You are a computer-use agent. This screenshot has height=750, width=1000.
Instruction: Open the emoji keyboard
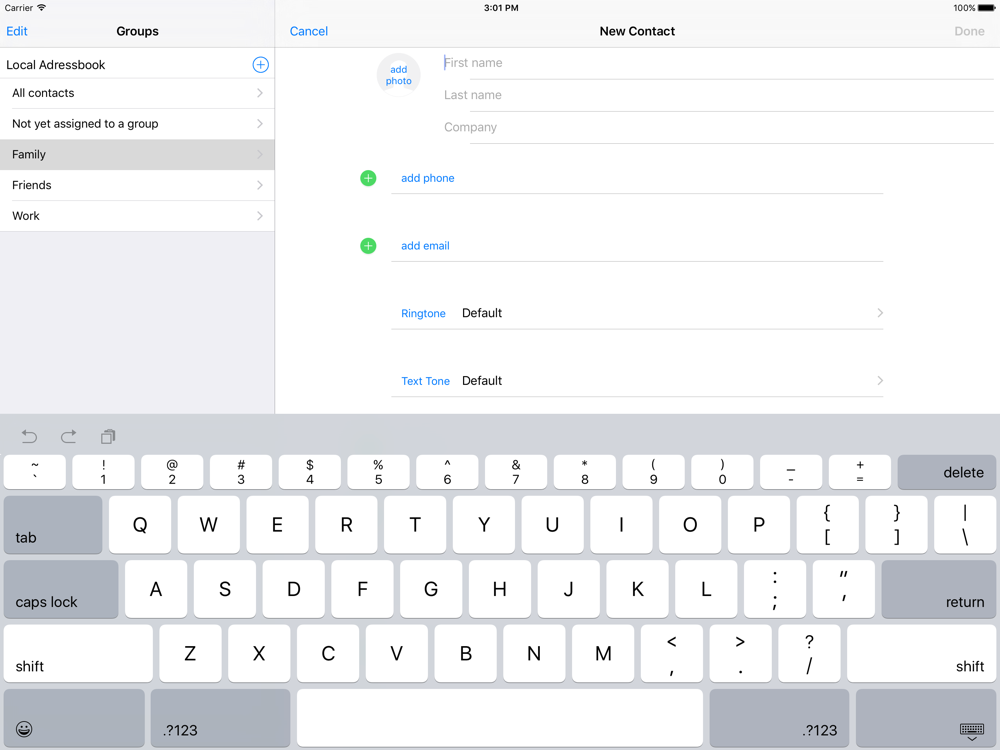click(x=74, y=717)
